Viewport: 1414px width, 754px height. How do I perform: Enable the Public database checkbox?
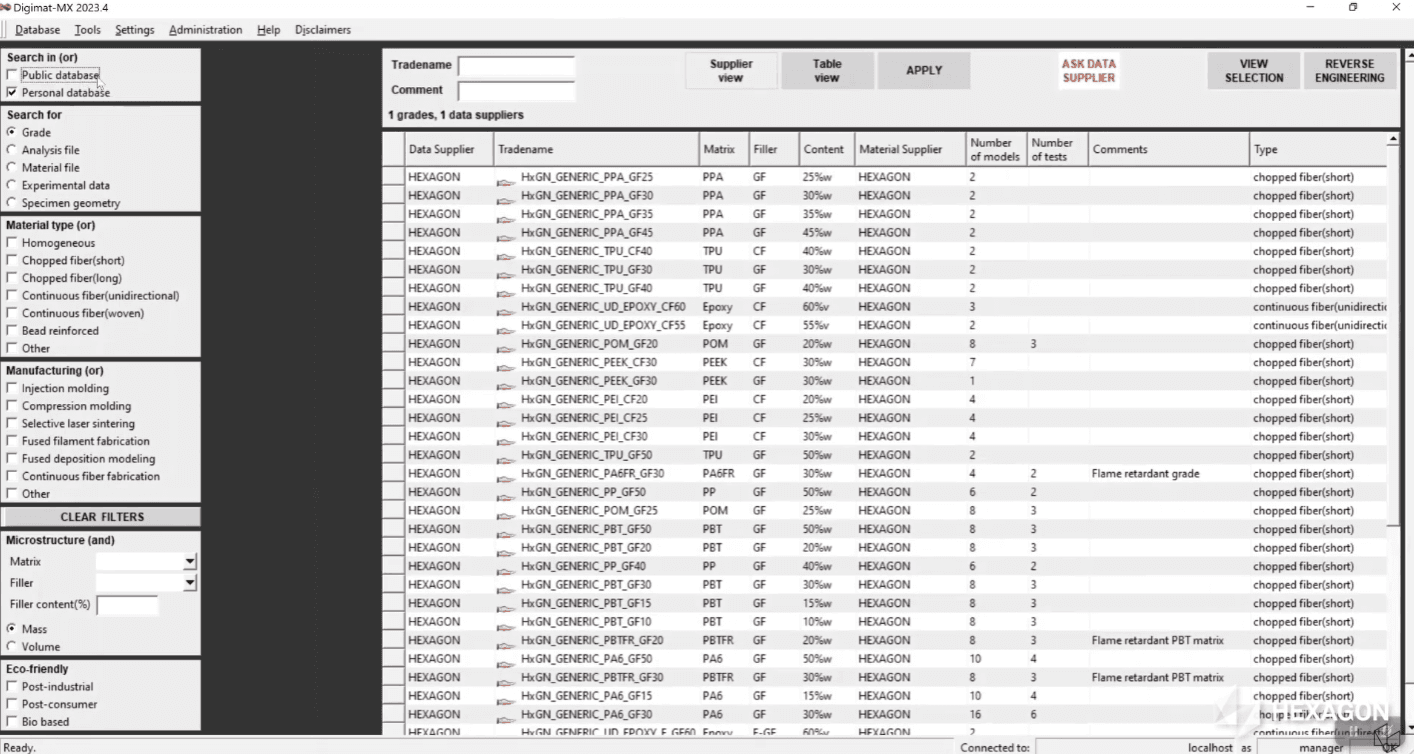tap(14, 74)
